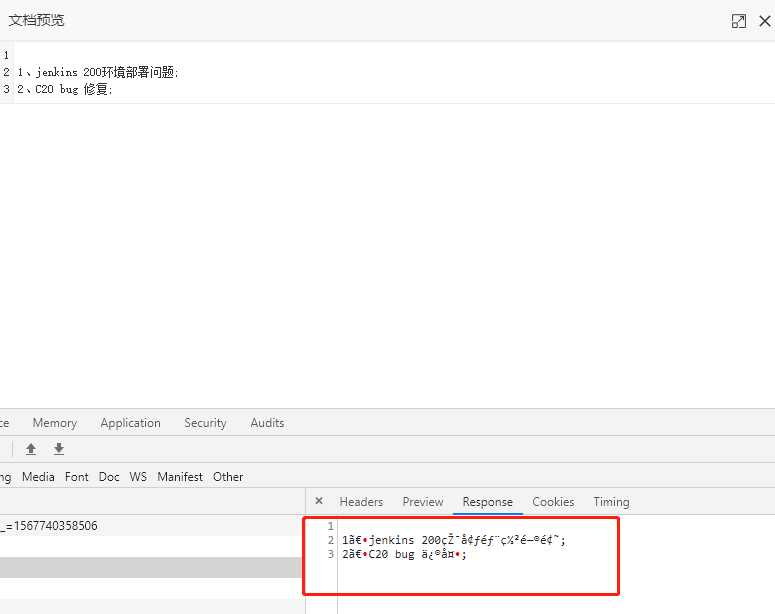Filter requests by Font type
The height and width of the screenshot is (614, 775).
pyautogui.click(x=77, y=477)
